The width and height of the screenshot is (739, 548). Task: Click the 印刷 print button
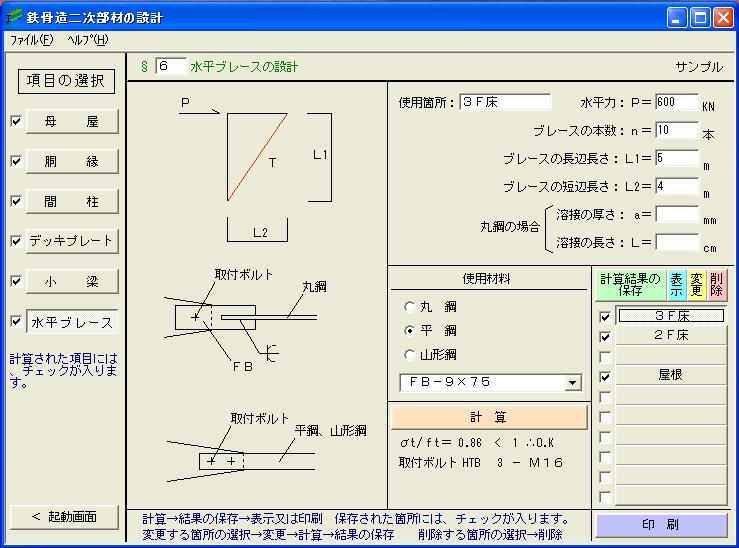coord(661,525)
